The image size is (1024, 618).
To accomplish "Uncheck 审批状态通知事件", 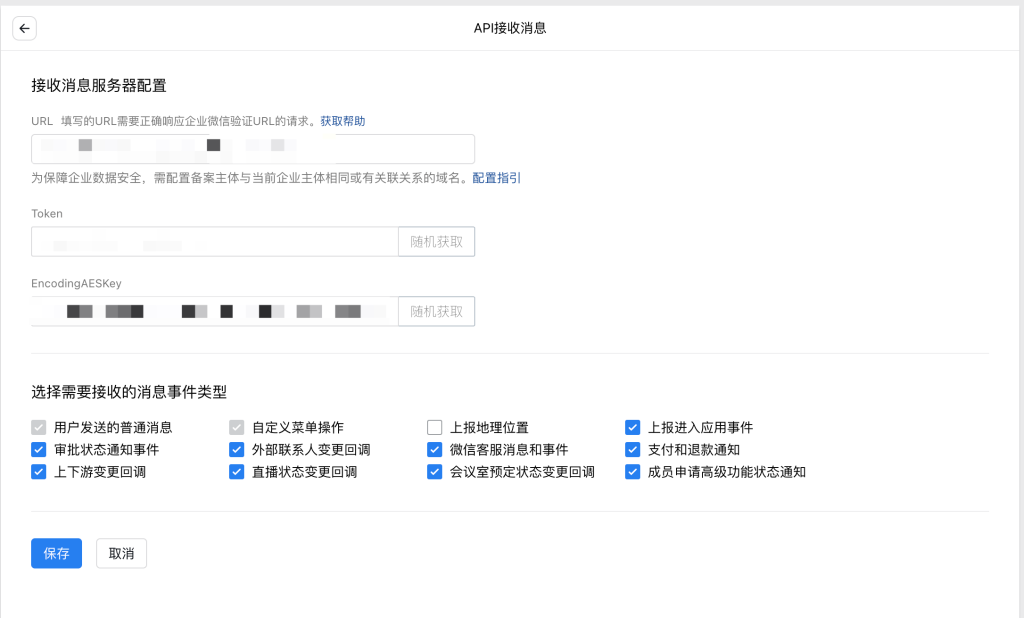I will [38, 449].
